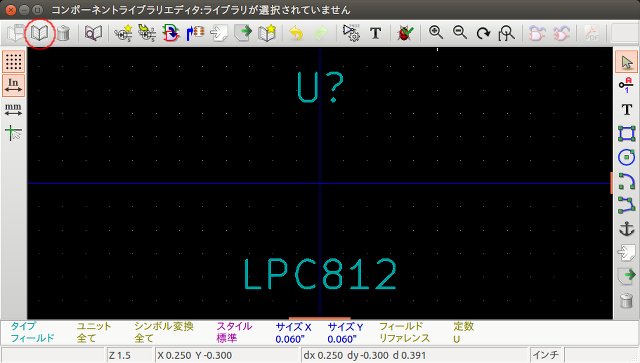Switch units to inches
This screenshot has height=363, width=640.
(x=13, y=85)
